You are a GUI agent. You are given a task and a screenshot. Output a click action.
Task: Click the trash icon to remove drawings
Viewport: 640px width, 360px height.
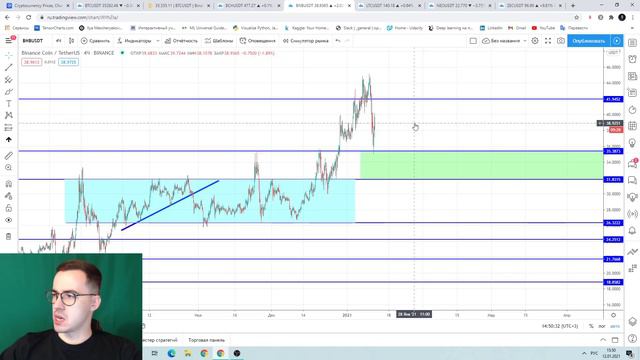[x=9, y=236]
